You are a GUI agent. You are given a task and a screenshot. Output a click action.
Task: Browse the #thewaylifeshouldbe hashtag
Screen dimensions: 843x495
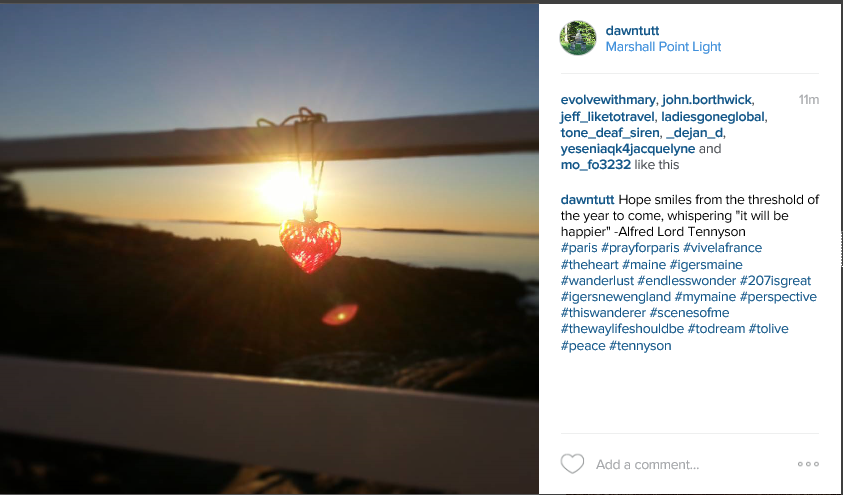(622, 329)
